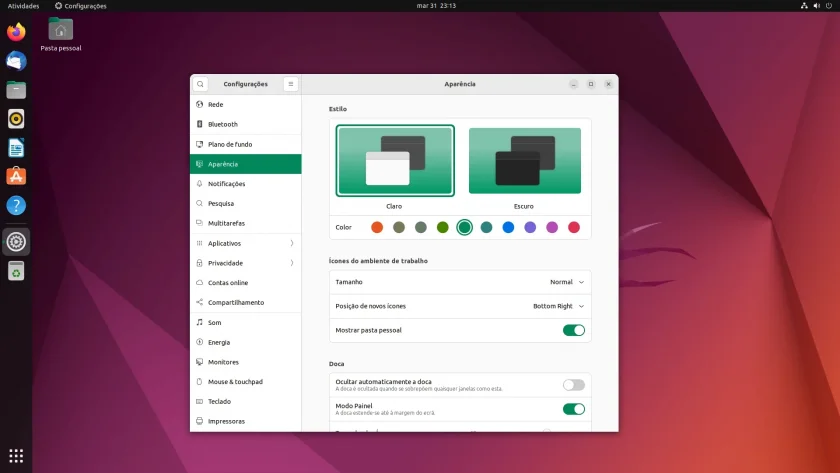Launch Firefox from the dock
840x473 pixels.
[x=16, y=32]
